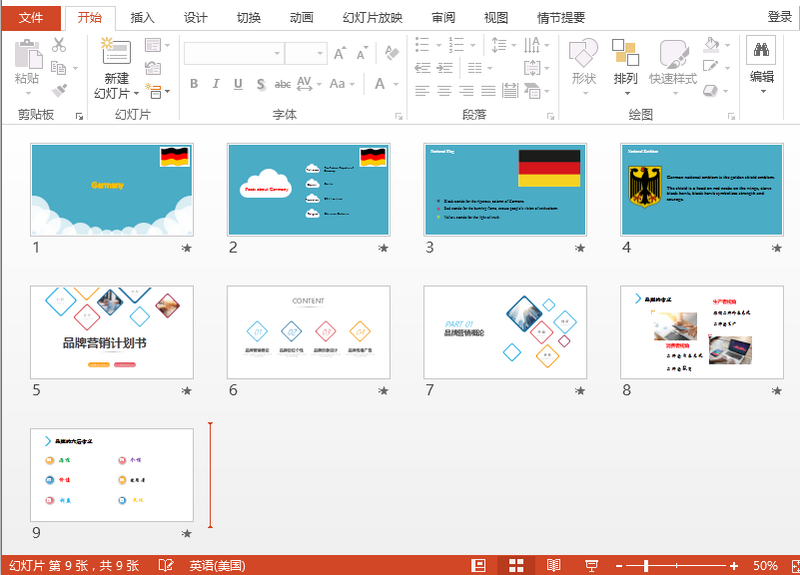
Task: Click the Copy icon
Action: click(59, 67)
